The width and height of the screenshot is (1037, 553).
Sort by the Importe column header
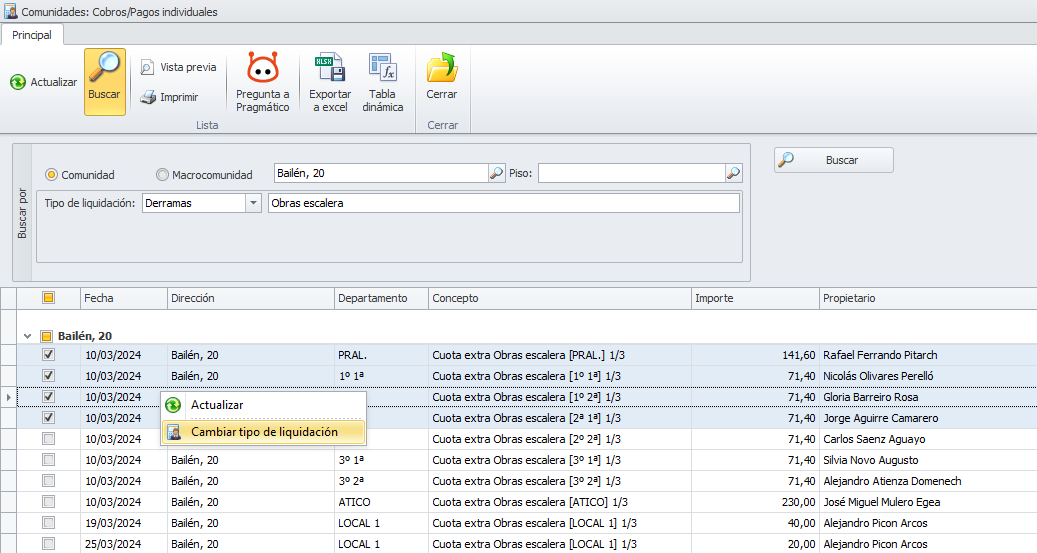click(x=755, y=298)
